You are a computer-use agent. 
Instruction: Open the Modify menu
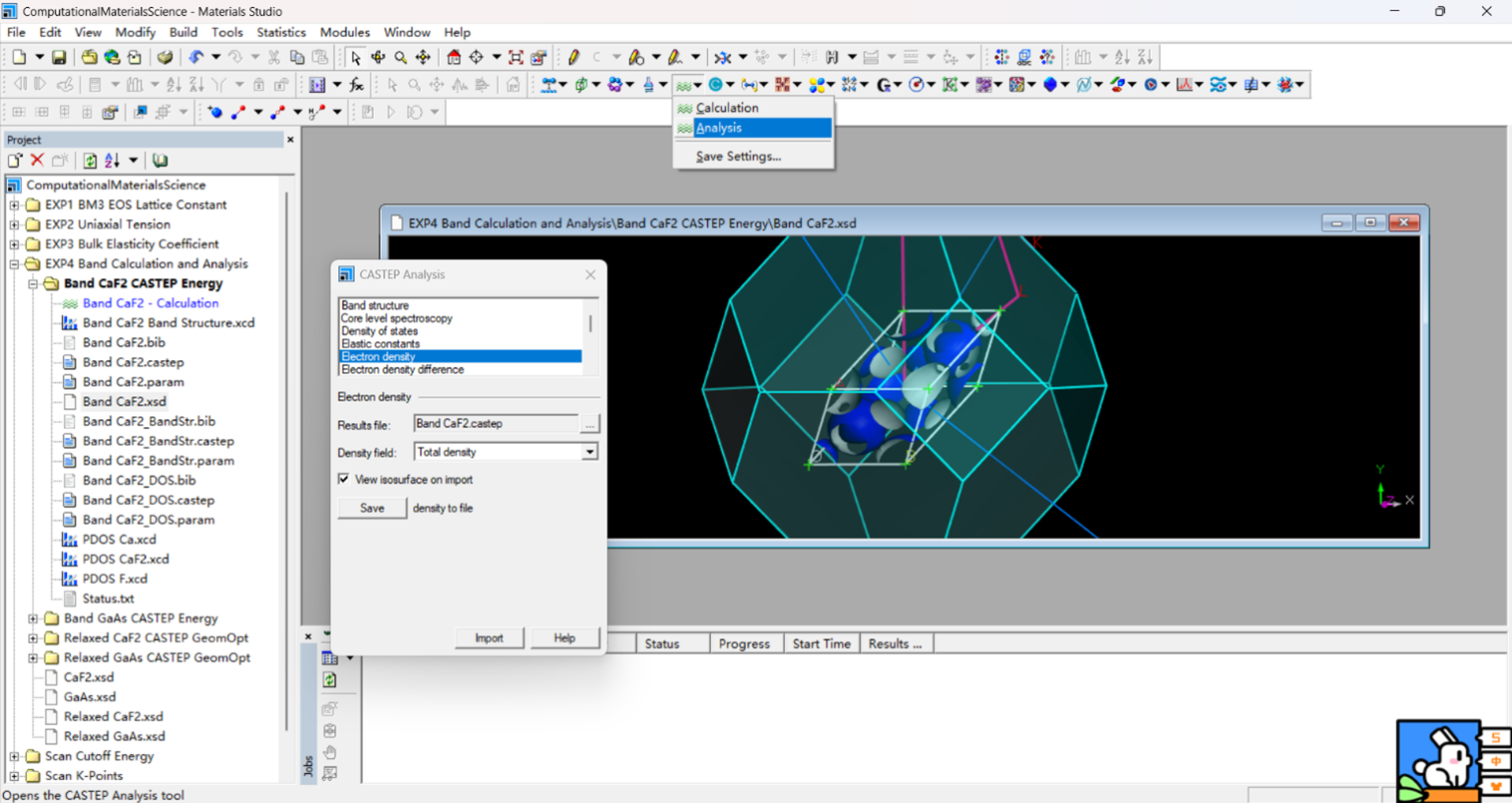click(x=135, y=32)
